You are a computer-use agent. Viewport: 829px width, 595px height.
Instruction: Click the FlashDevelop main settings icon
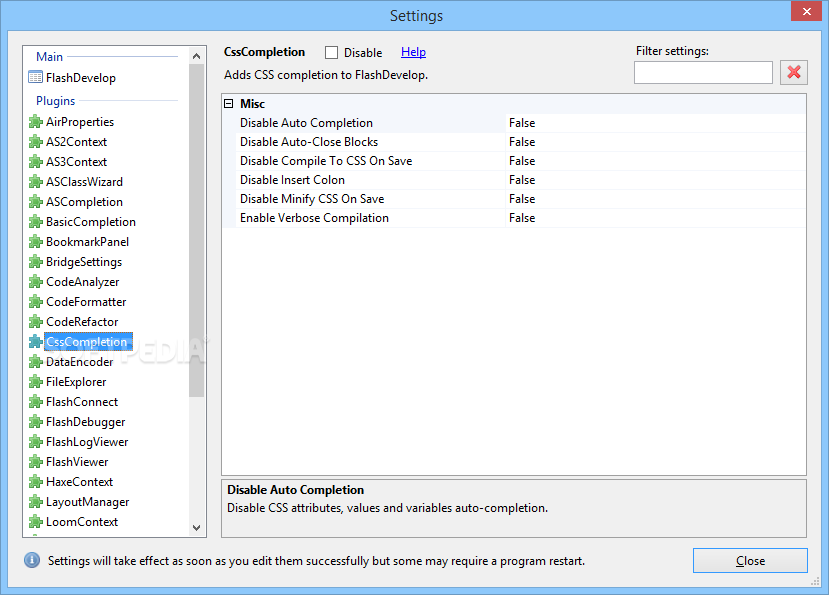pos(35,78)
